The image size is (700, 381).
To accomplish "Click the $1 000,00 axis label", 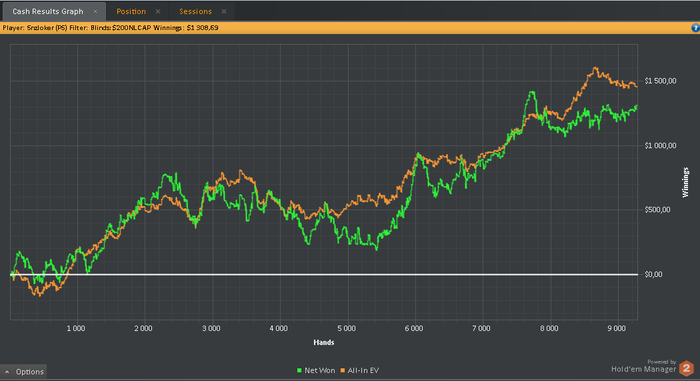I will coord(660,146).
